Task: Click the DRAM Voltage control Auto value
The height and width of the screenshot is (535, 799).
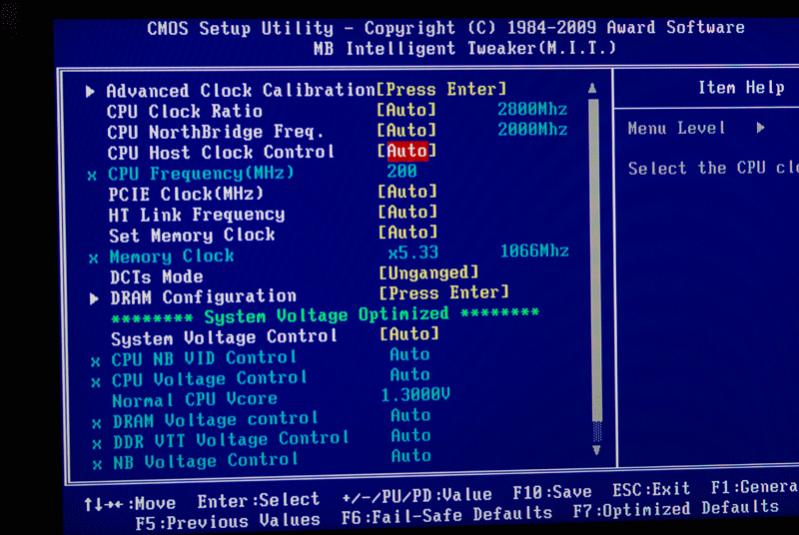Action: 411,416
